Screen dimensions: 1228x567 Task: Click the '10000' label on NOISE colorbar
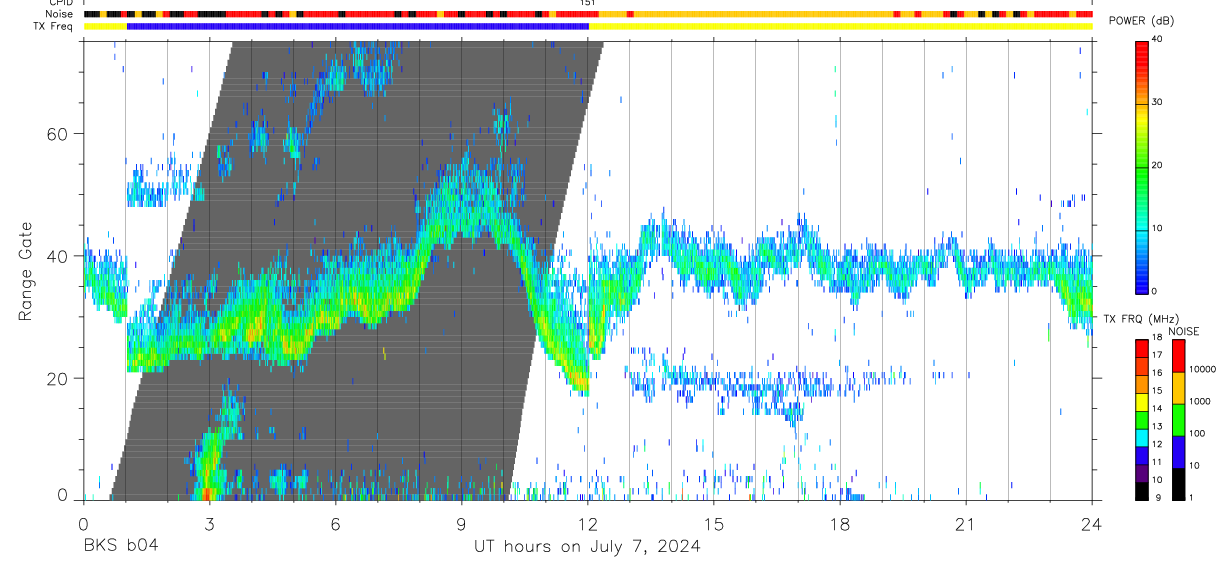[x=1203, y=369]
